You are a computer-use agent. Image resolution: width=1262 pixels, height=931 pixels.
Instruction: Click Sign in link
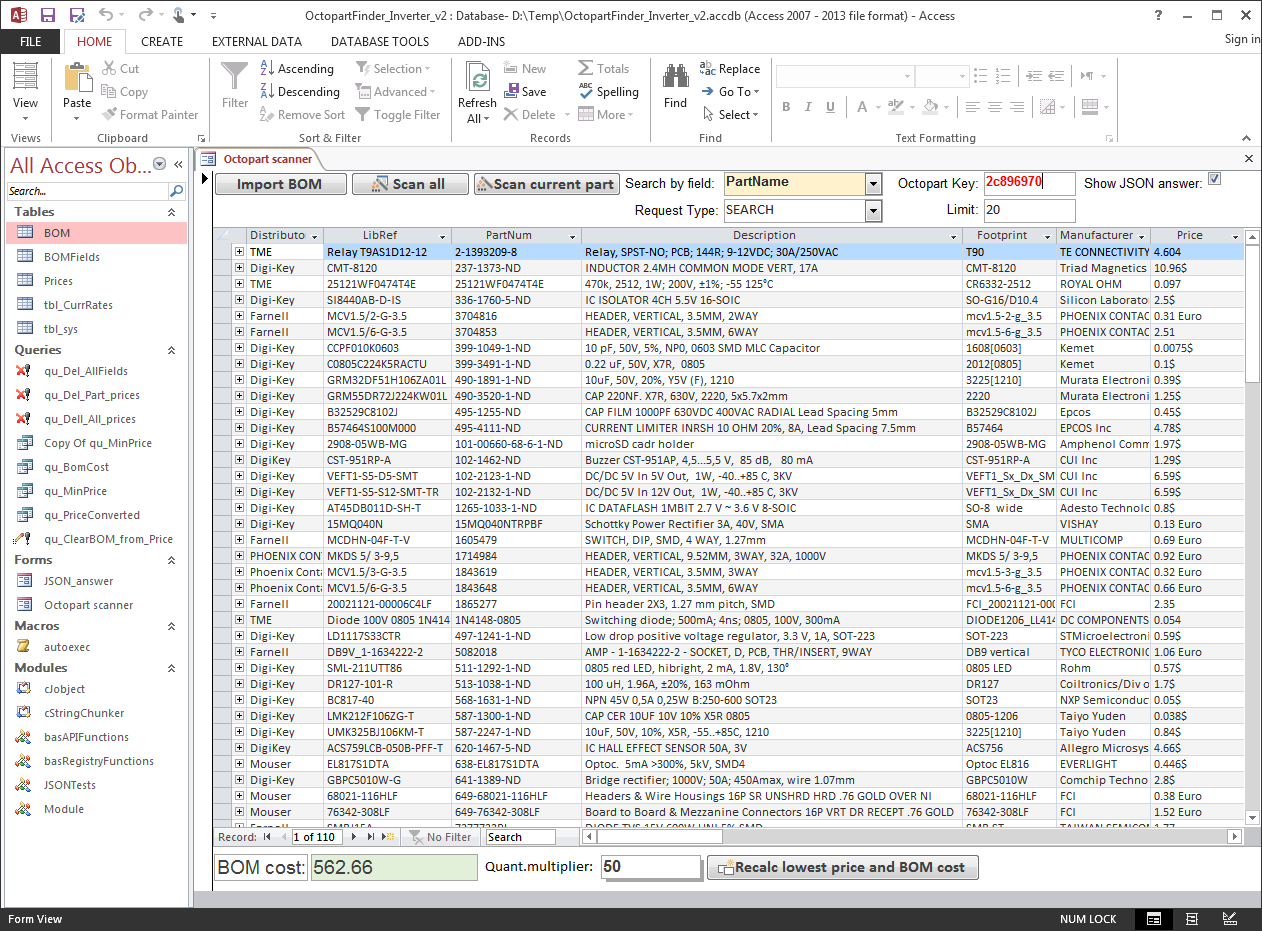point(1242,39)
